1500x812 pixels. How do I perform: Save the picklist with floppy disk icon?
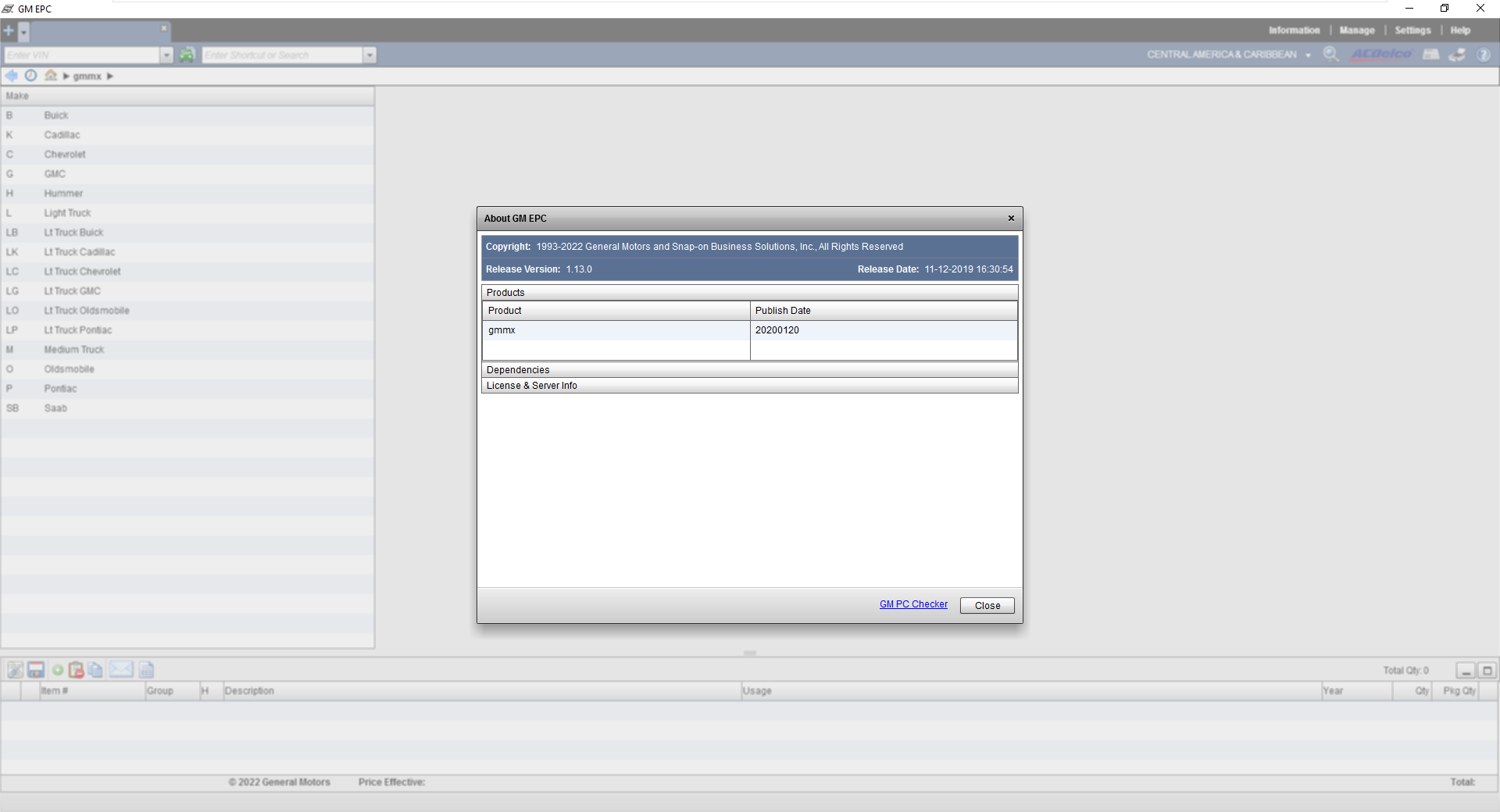pyautogui.click(x=36, y=670)
